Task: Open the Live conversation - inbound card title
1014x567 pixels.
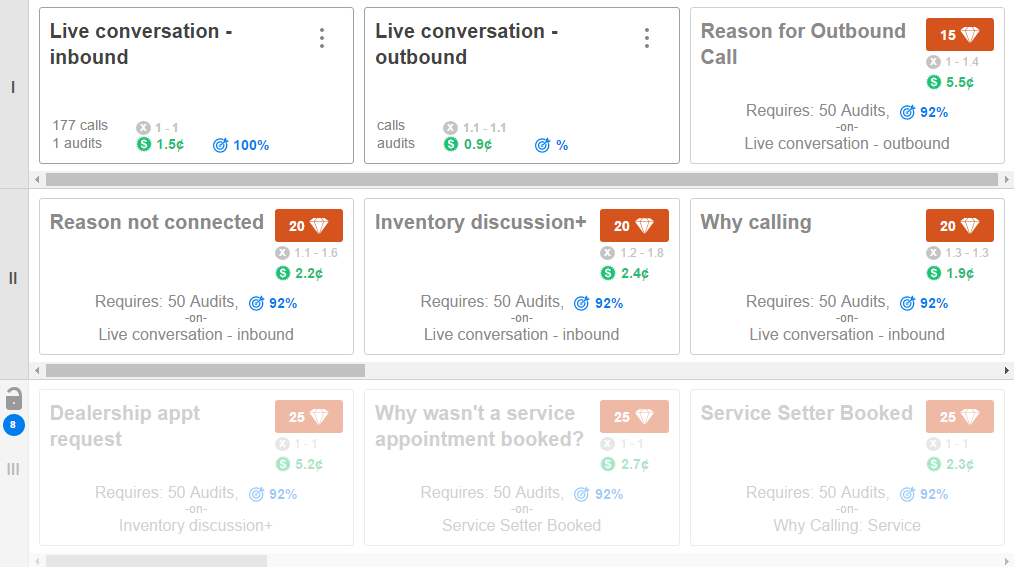Action: [141, 44]
